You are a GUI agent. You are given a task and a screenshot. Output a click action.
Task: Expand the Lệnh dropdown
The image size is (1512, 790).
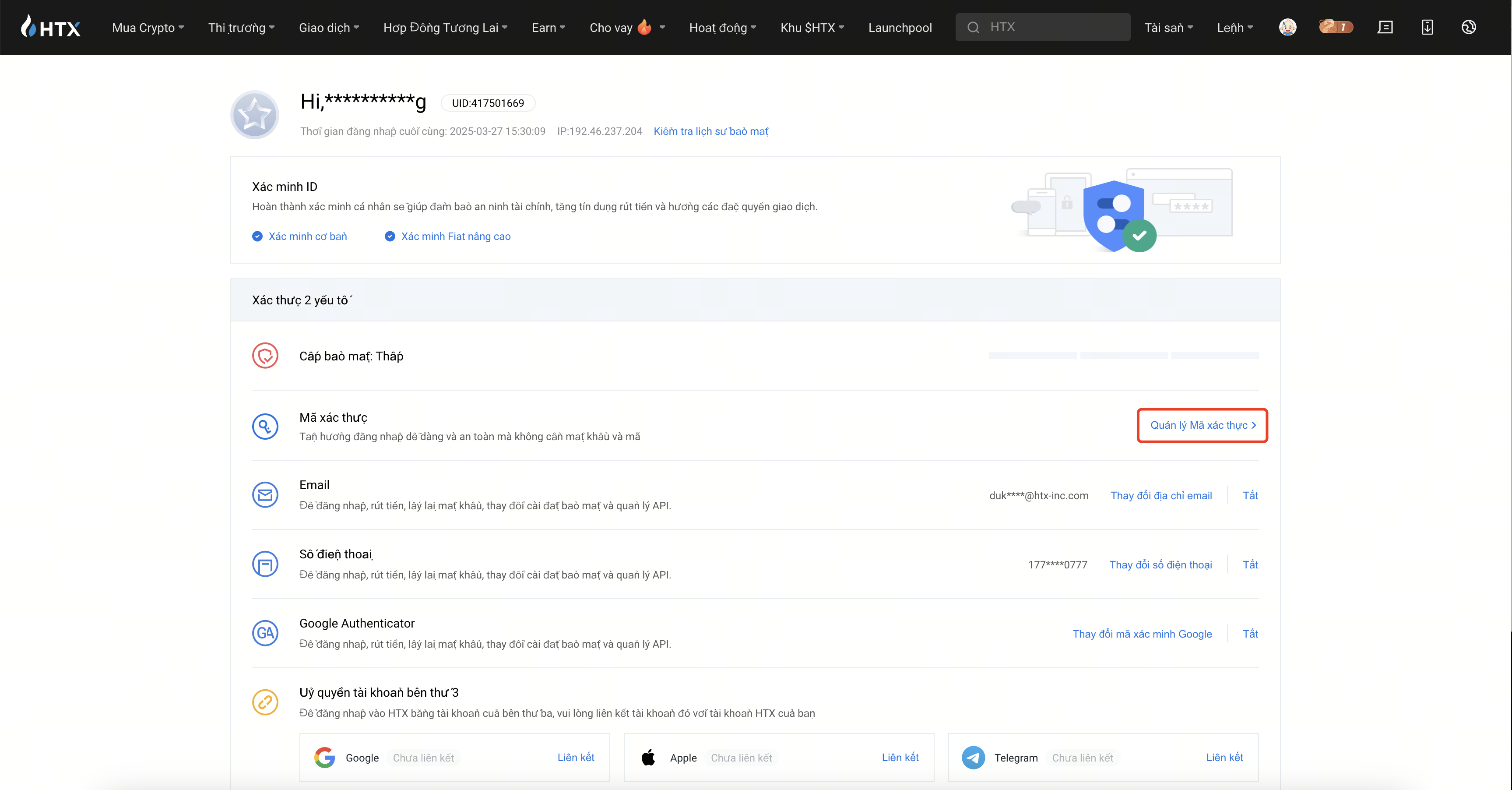click(x=1235, y=28)
